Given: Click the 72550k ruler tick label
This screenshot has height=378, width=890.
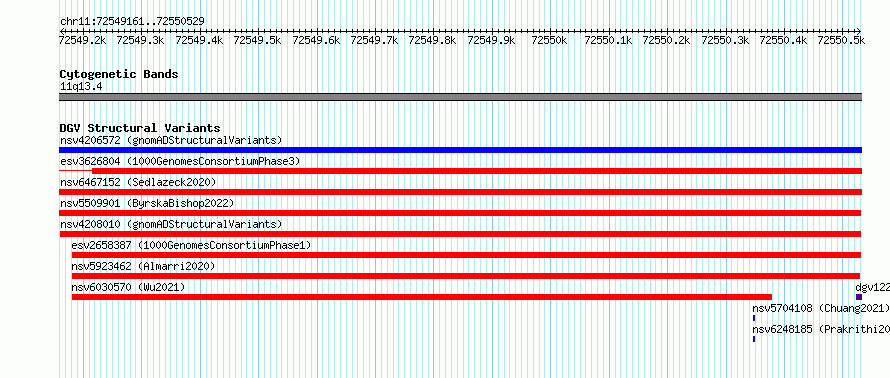Looking at the screenshot, I should coord(548,40).
